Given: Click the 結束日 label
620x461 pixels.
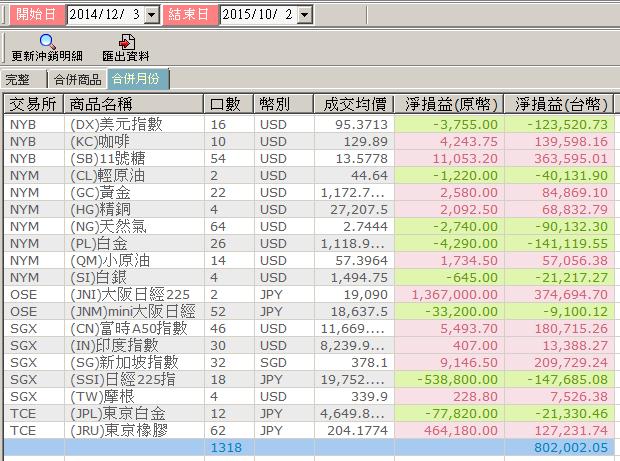Looking at the screenshot, I should point(189,15).
